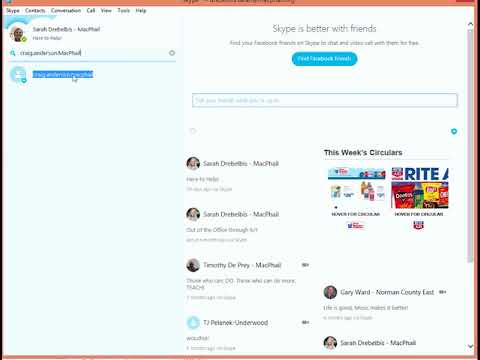Click Timothy De Prey avatar

[193, 265]
